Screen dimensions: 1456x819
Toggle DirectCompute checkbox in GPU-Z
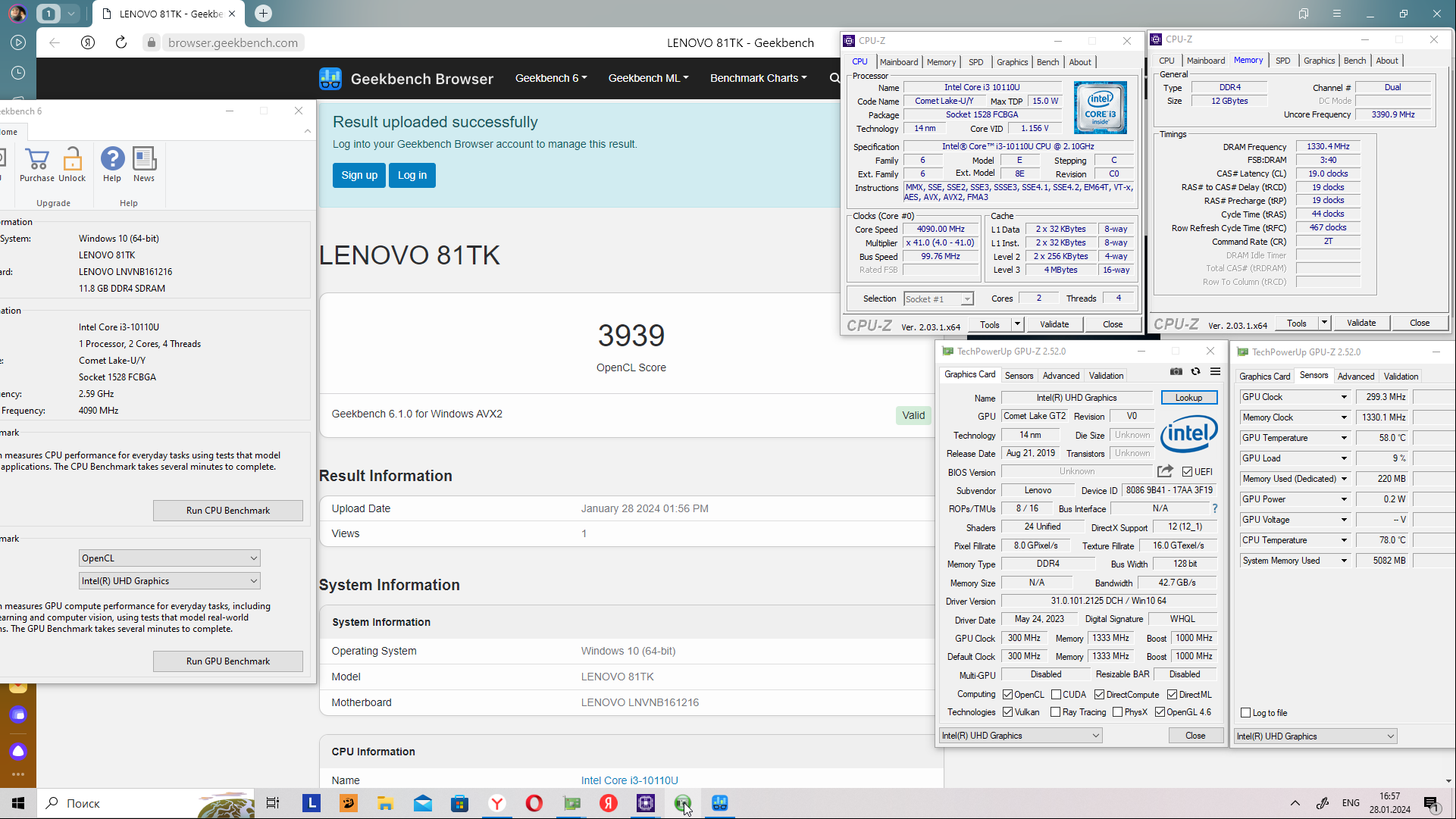tap(1099, 694)
